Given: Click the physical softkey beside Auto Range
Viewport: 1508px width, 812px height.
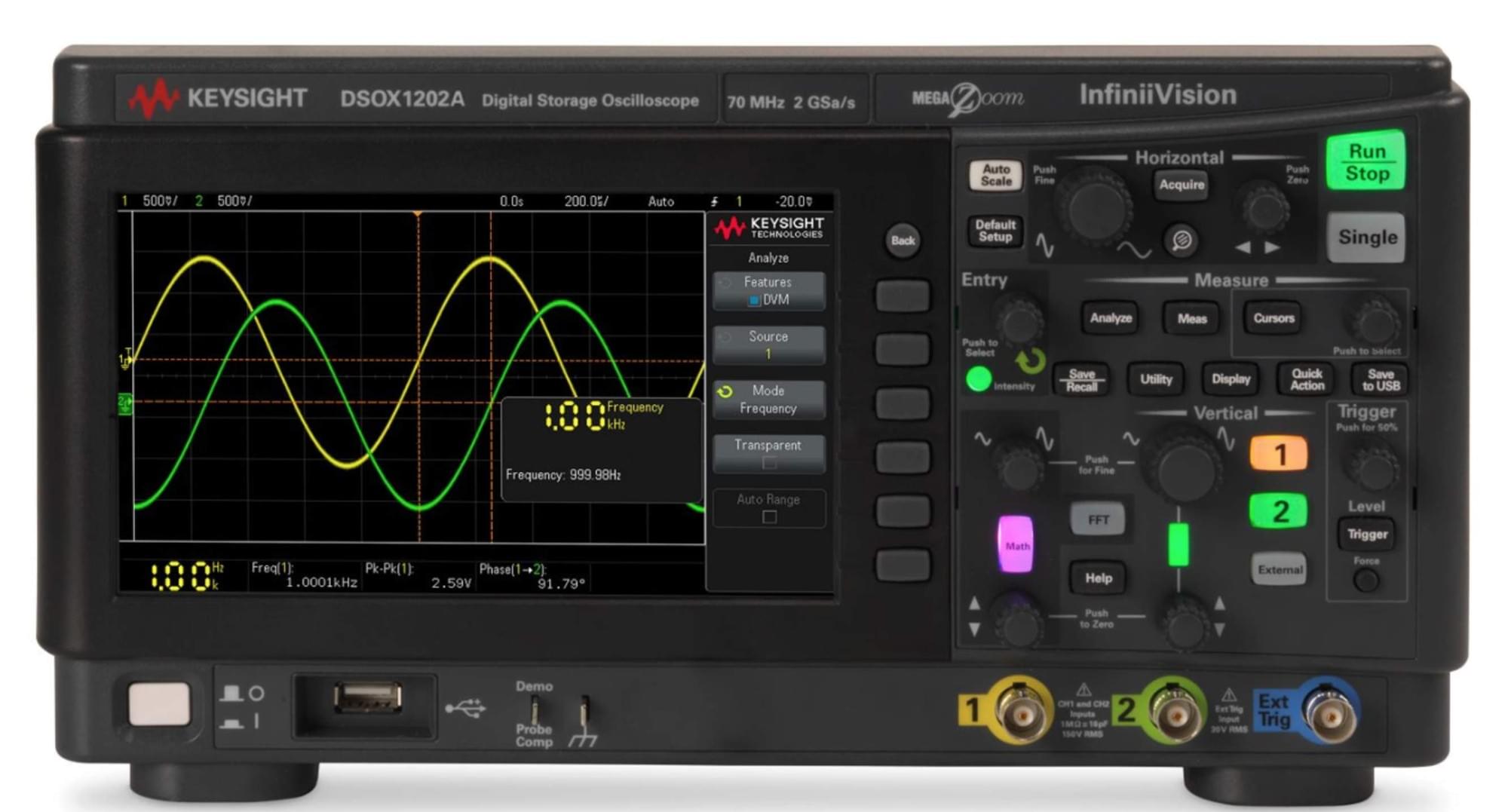Looking at the screenshot, I should click(903, 512).
